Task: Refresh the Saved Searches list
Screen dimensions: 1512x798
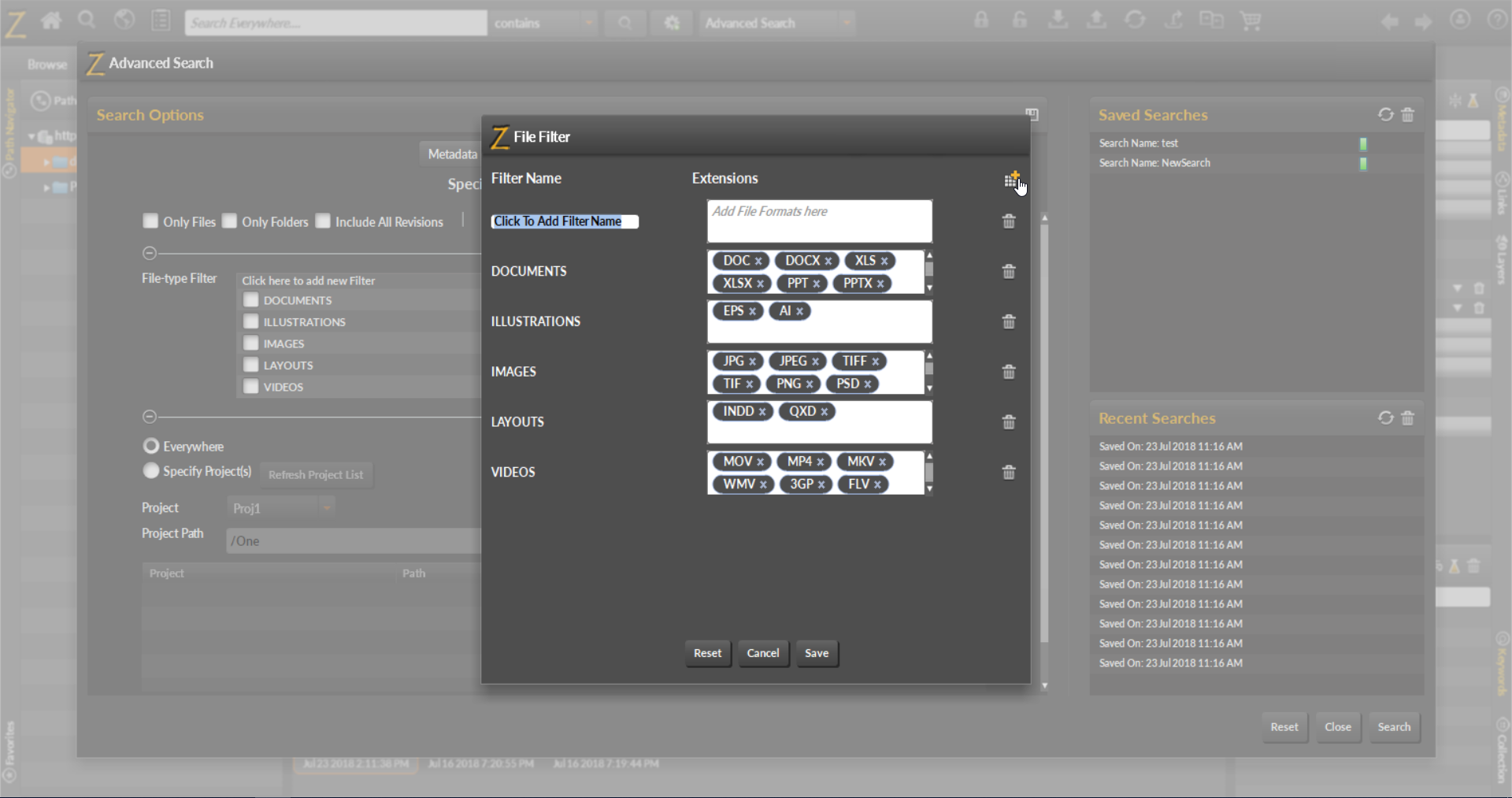Action: pos(1386,115)
